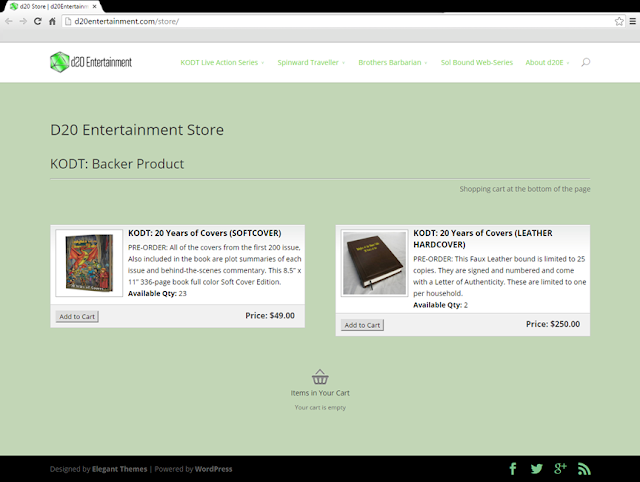This screenshot has width=640, height=482.
Task: Open the Elegant Themes footer link
Action: (119, 469)
